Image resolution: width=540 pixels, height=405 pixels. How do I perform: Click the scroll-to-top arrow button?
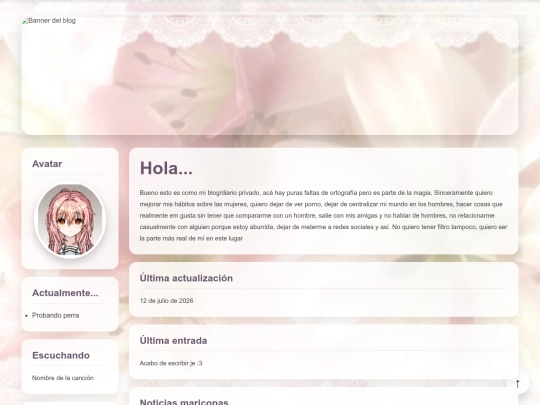(517, 383)
